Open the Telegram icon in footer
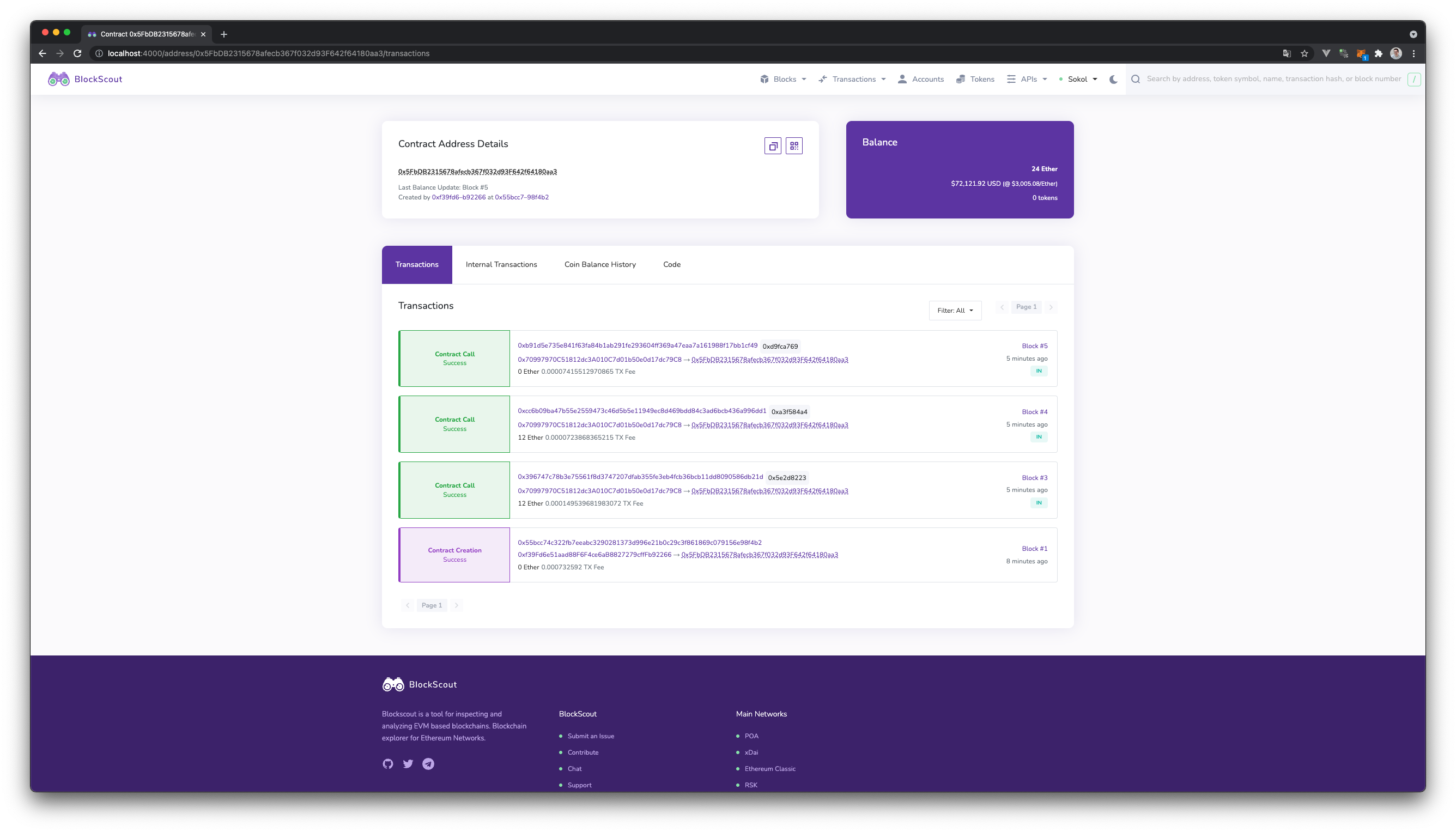Viewport: 1456px width, 832px height. pyautogui.click(x=428, y=764)
